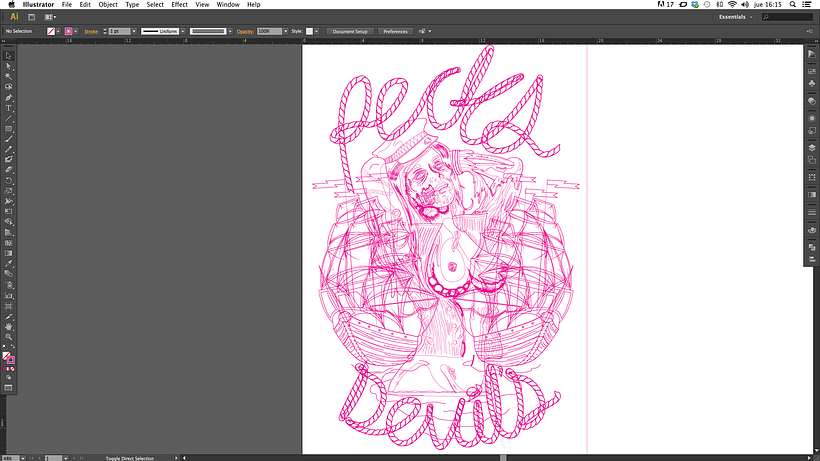Viewport: 820px width, 461px height.
Task: Swap fill and stroke colors
Action: pos(13,347)
